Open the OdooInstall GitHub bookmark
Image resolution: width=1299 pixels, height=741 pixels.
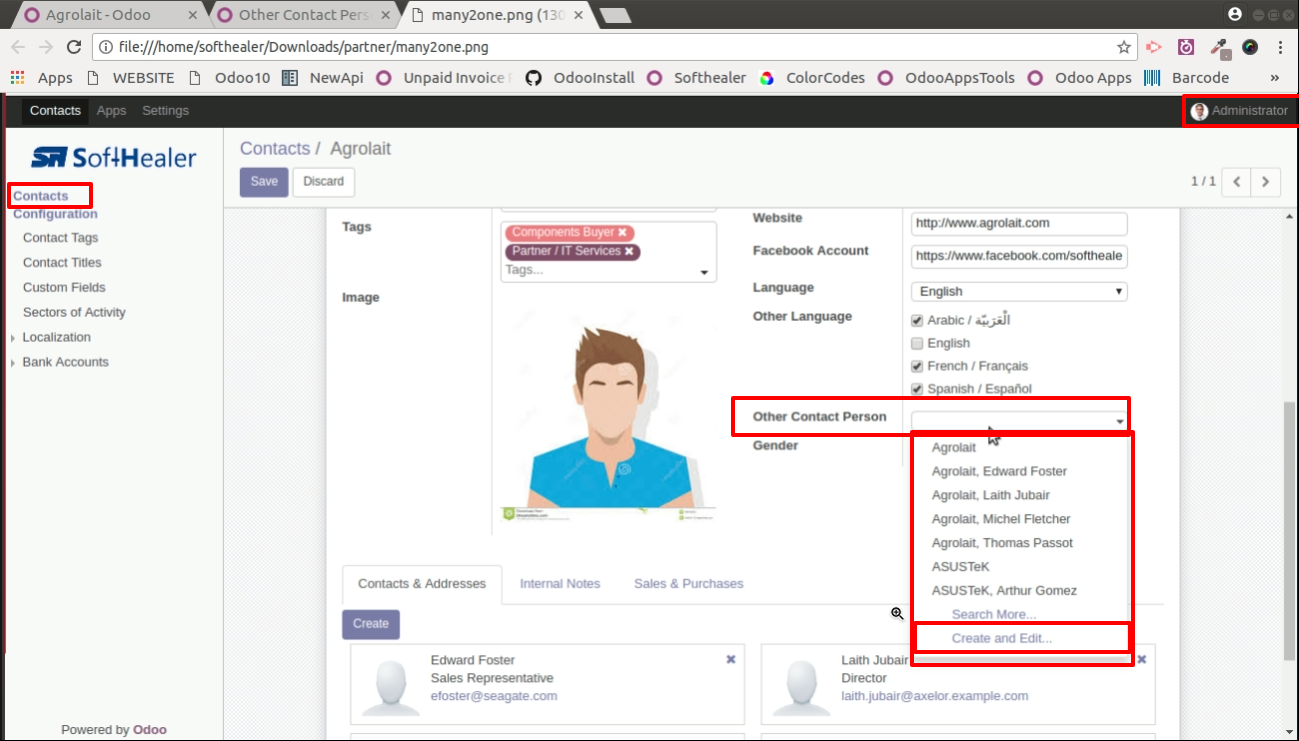pyautogui.click(x=580, y=78)
